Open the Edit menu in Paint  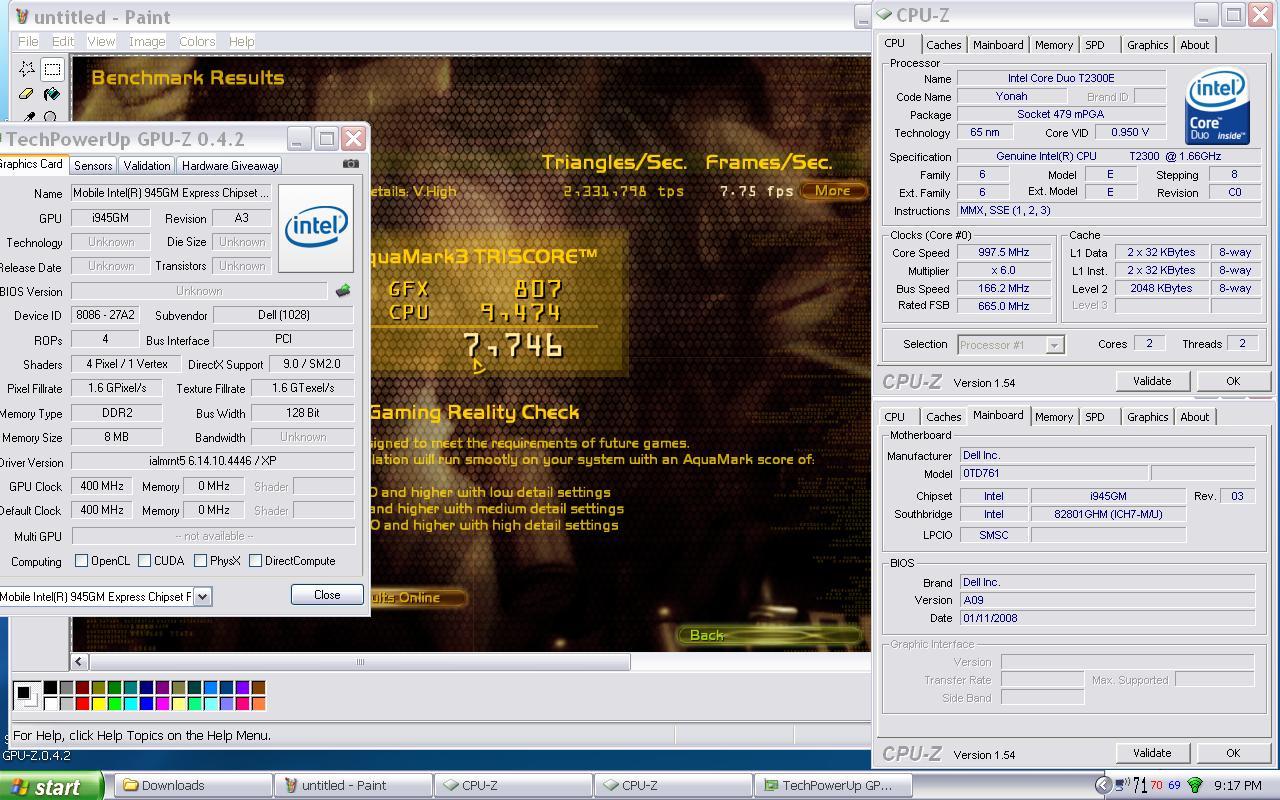tap(63, 41)
